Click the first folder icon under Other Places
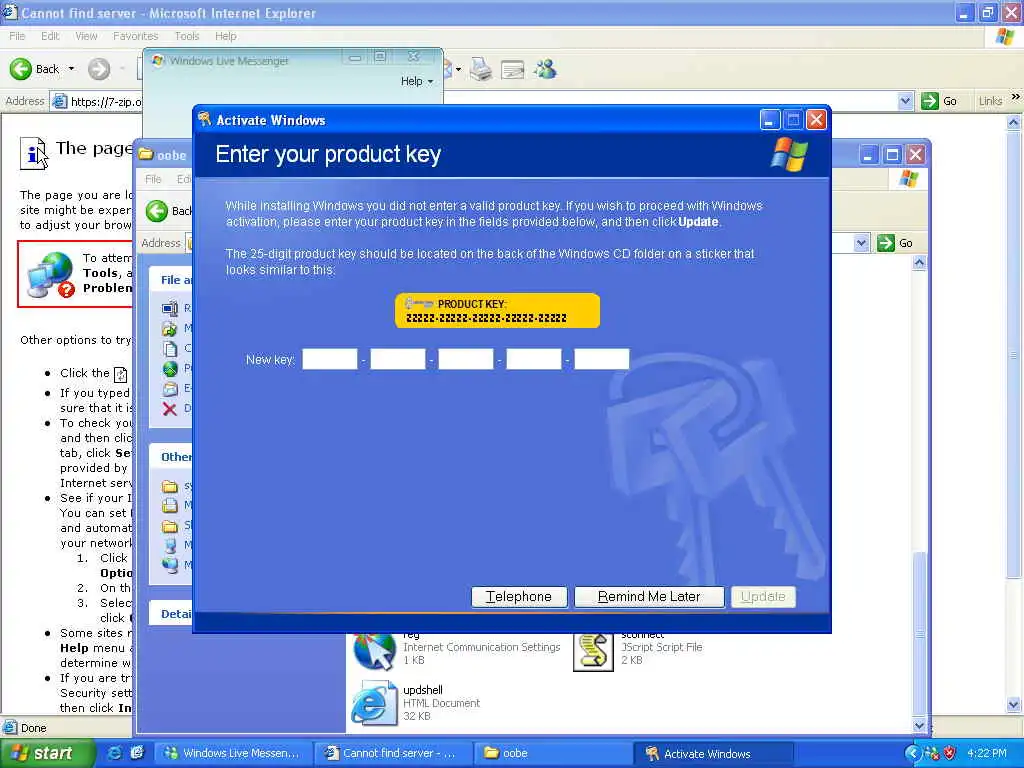Viewport: 1024px width, 768px height. click(x=170, y=486)
